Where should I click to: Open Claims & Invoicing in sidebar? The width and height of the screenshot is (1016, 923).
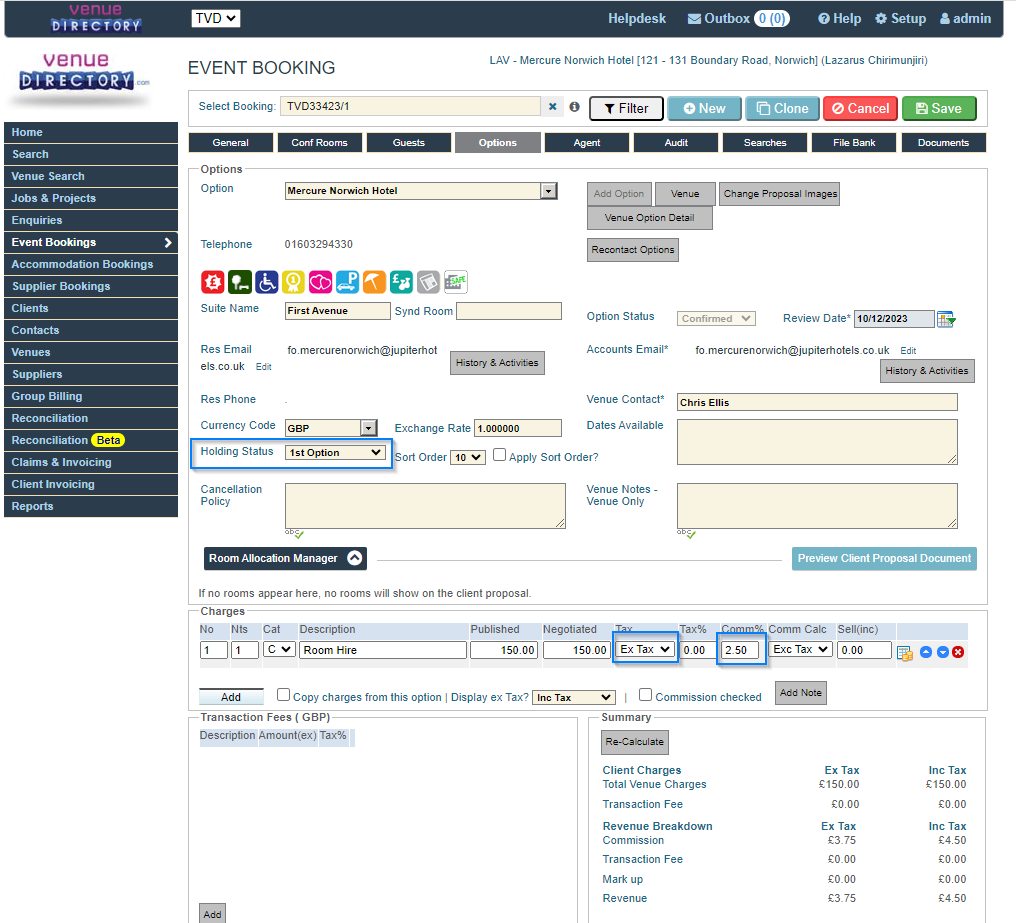91,462
